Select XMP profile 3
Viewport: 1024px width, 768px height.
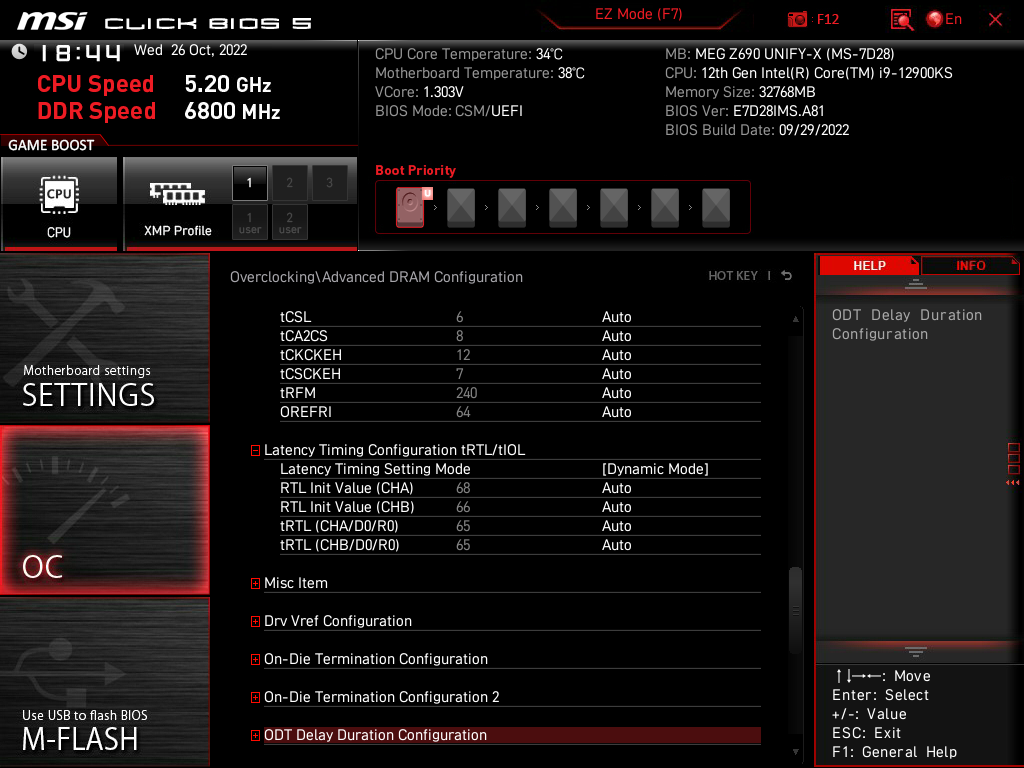[329, 183]
